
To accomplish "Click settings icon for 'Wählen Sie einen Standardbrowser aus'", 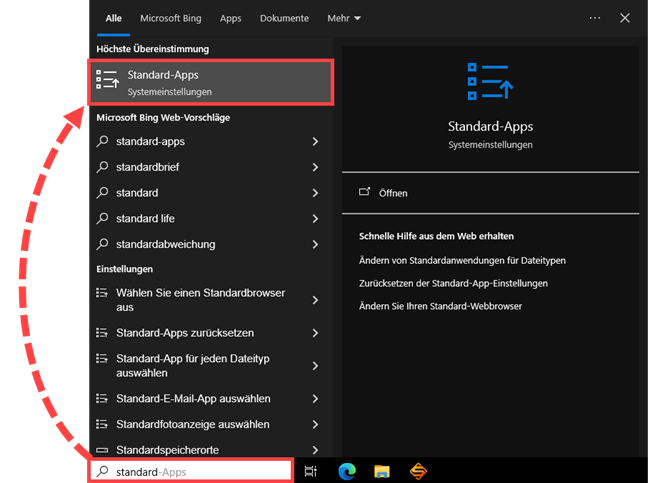I will coord(102,293).
